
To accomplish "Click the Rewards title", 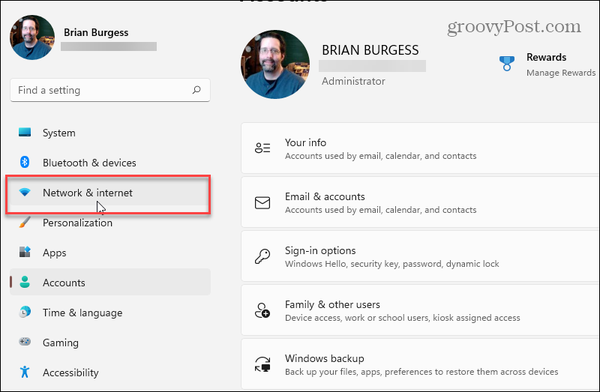I will click(x=546, y=57).
